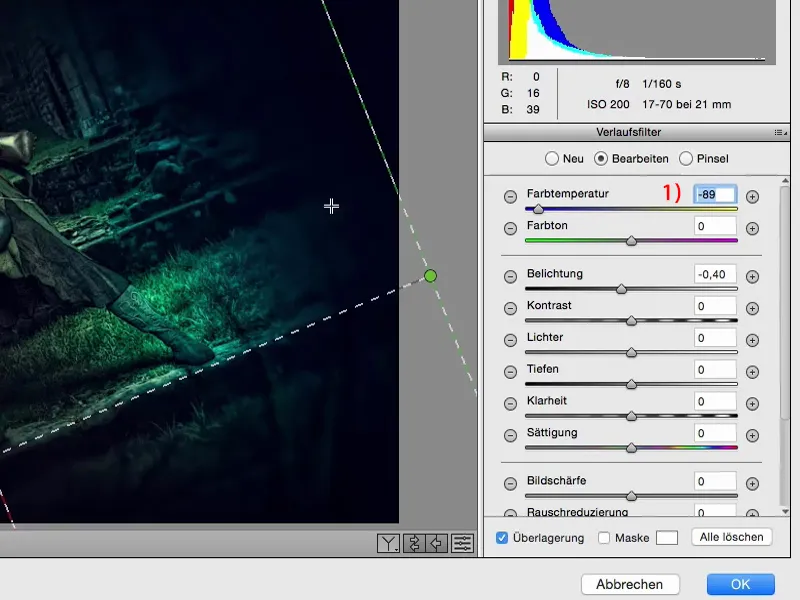
Task: Enable the Maske checkbox
Action: coord(603,537)
